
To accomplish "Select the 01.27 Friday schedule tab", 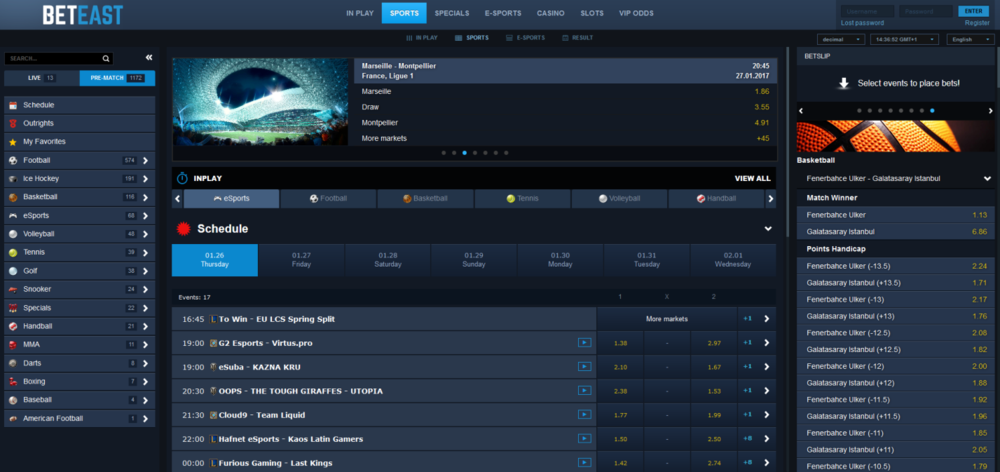I will click(x=301, y=260).
